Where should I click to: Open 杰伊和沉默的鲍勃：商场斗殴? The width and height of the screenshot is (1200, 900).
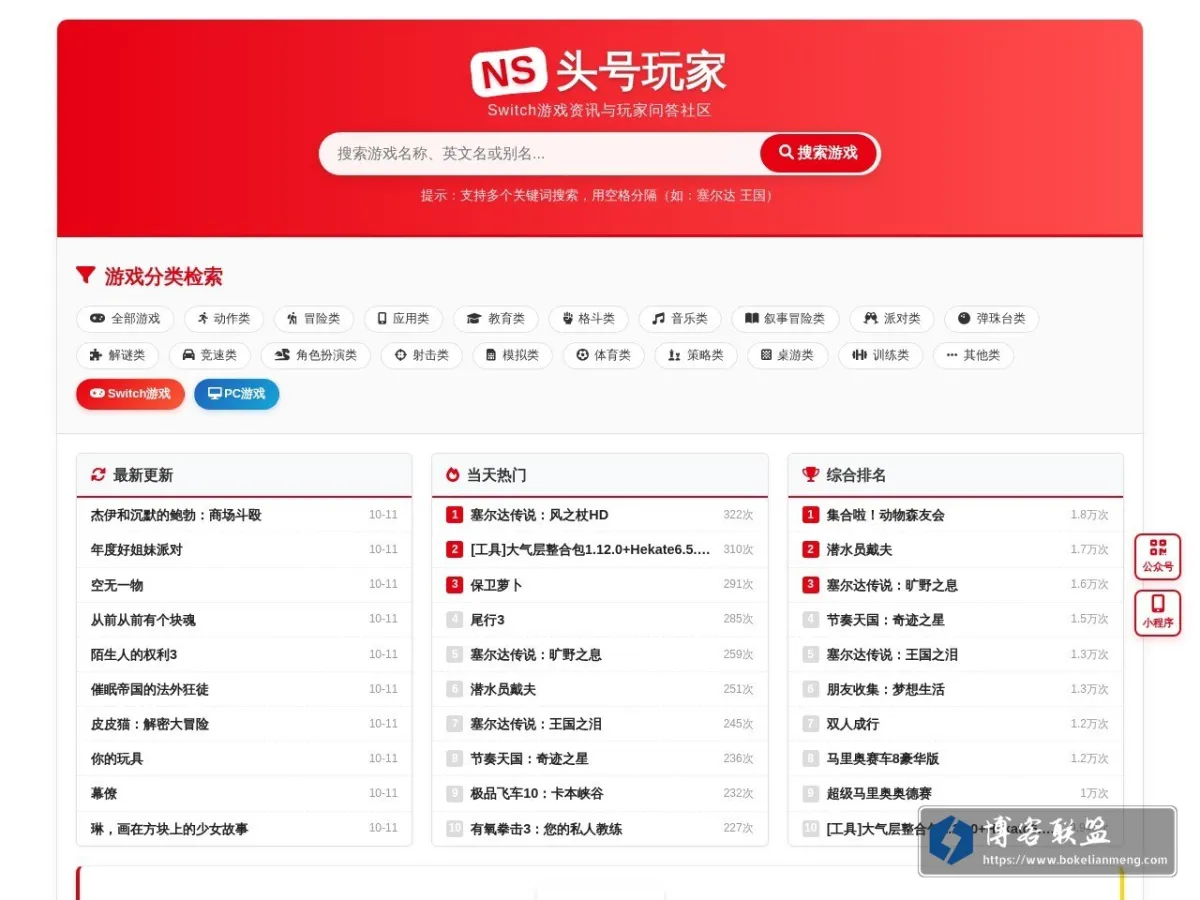176,515
